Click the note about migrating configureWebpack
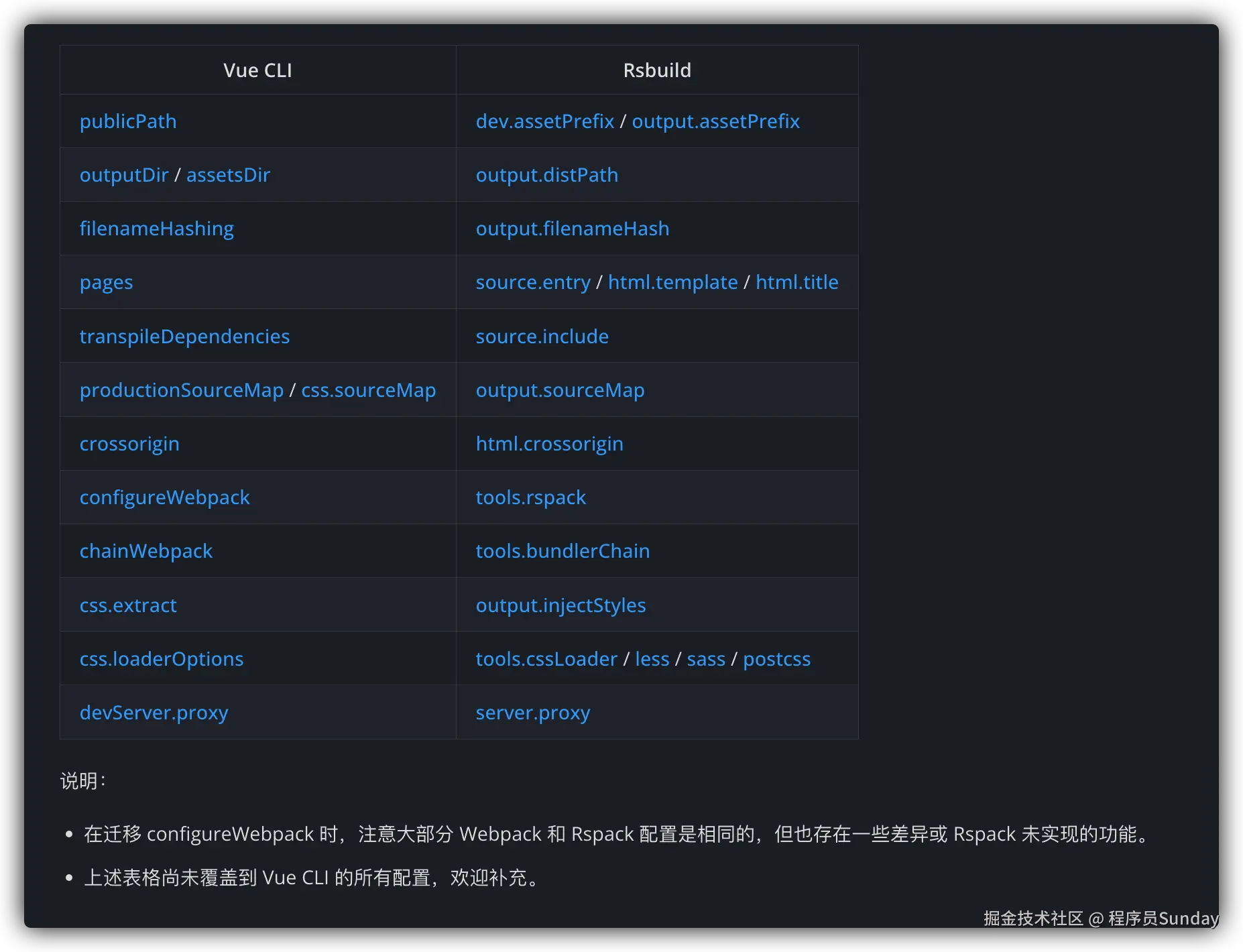 [618, 834]
